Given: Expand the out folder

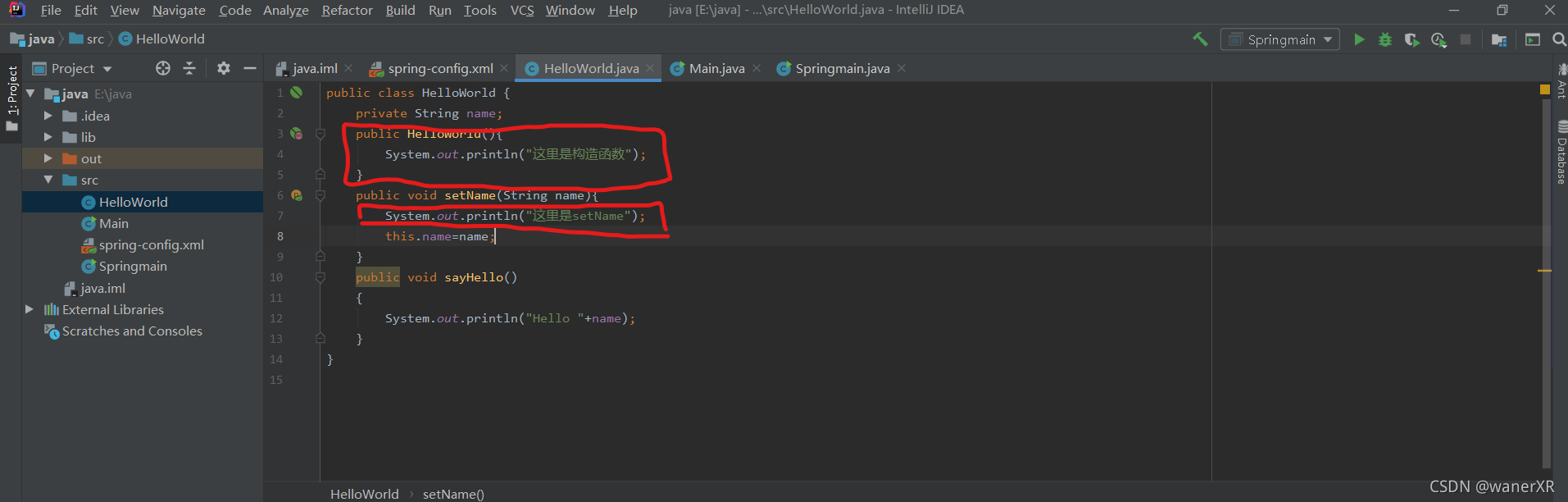Looking at the screenshot, I should coord(48,158).
